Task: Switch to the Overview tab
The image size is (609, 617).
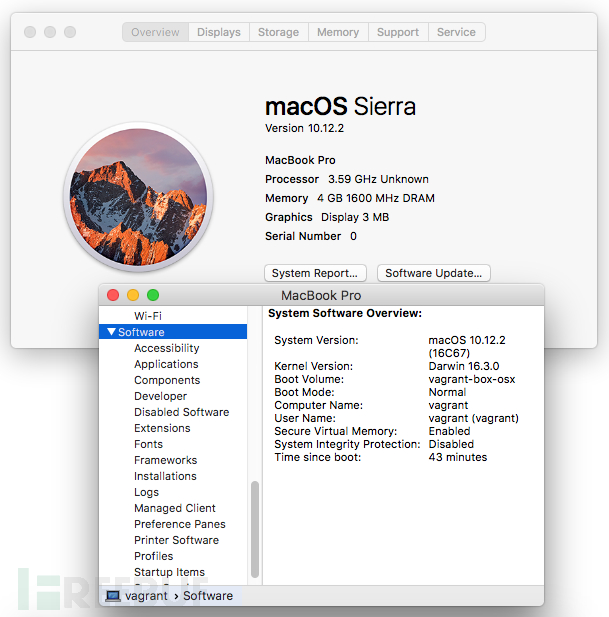Action: click(155, 32)
